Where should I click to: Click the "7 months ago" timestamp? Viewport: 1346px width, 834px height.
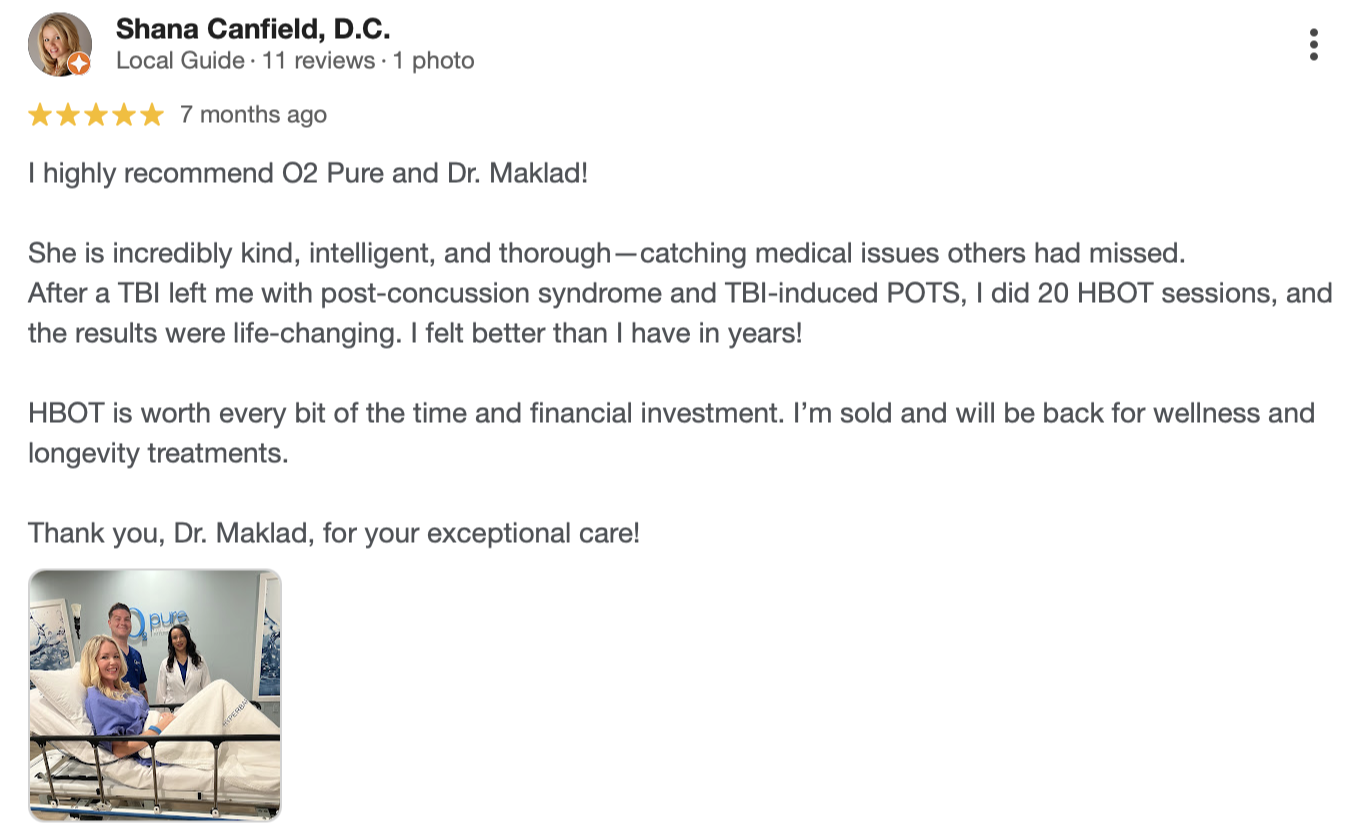[x=253, y=115]
